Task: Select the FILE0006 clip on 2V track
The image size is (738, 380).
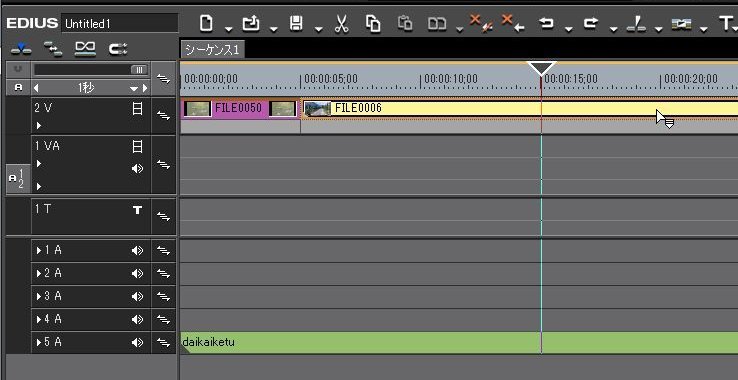Action: (x=520, y=109)
